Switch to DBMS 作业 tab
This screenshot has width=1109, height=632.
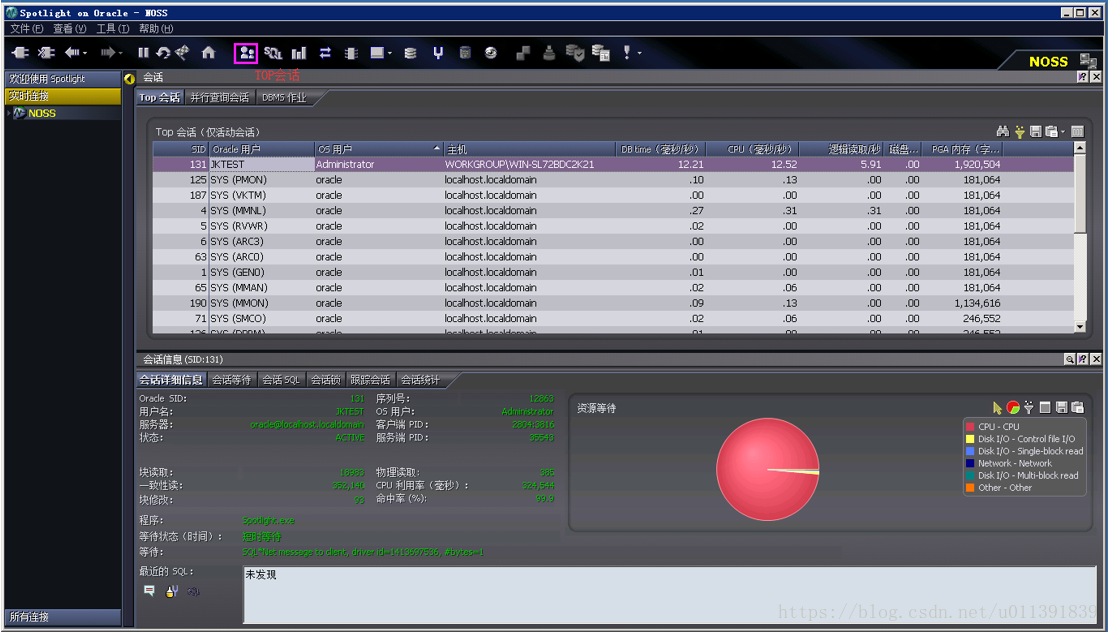click(284, 98)
